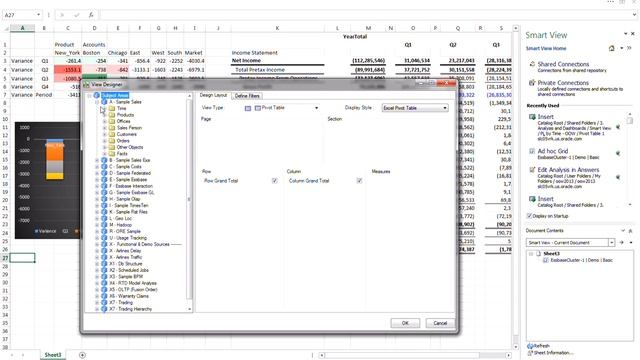Click the first Insert icon in Recently Used

tap(532, 117)
